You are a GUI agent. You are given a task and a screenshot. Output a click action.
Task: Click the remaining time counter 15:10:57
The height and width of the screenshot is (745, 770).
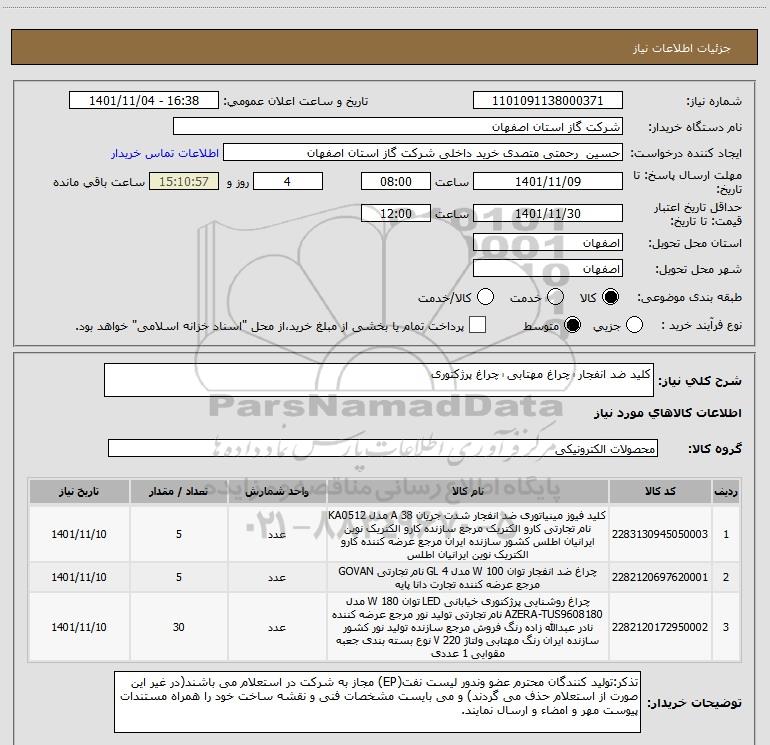tap(184, 181)
